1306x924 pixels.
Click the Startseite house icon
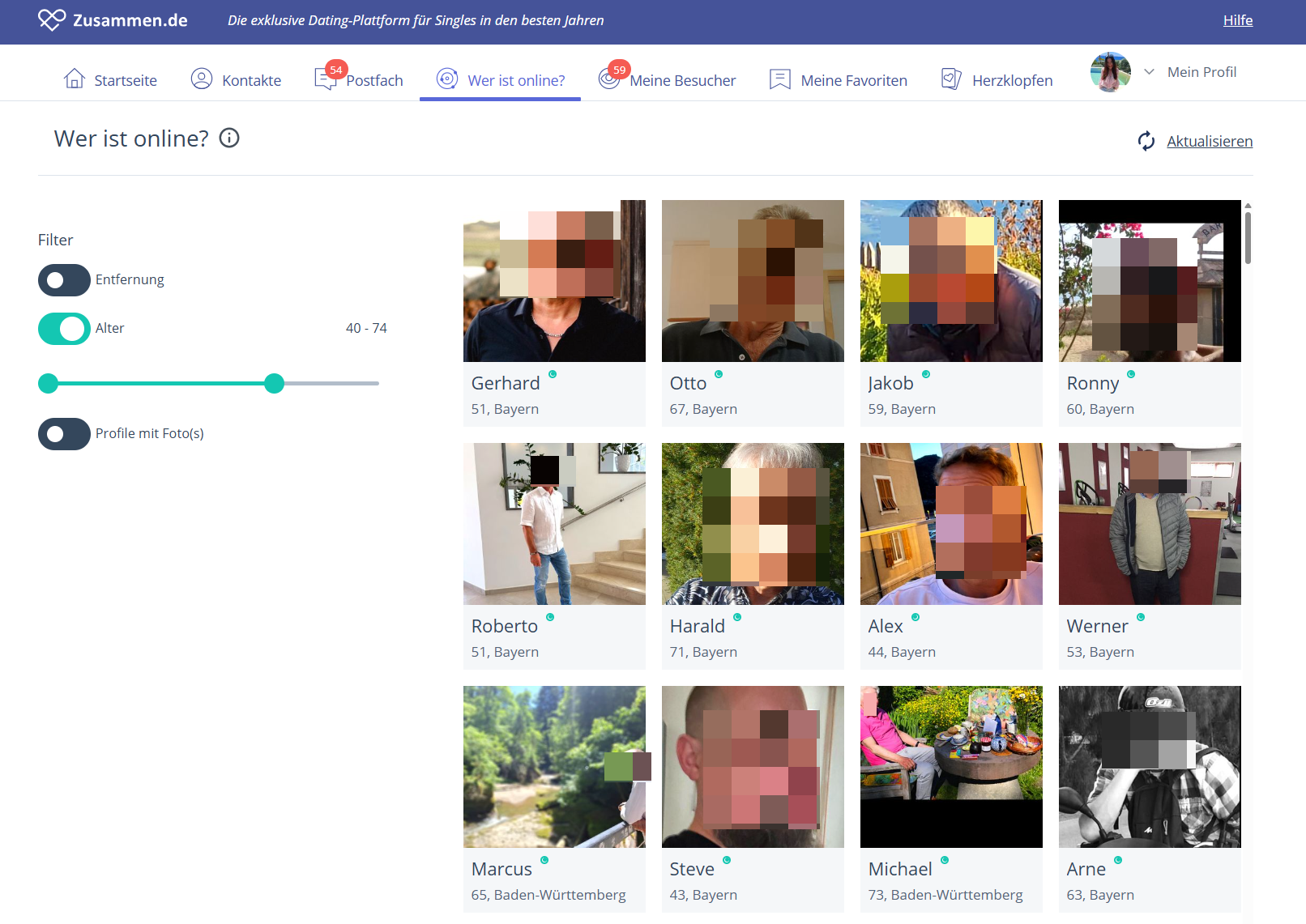(x=75, y=79)
